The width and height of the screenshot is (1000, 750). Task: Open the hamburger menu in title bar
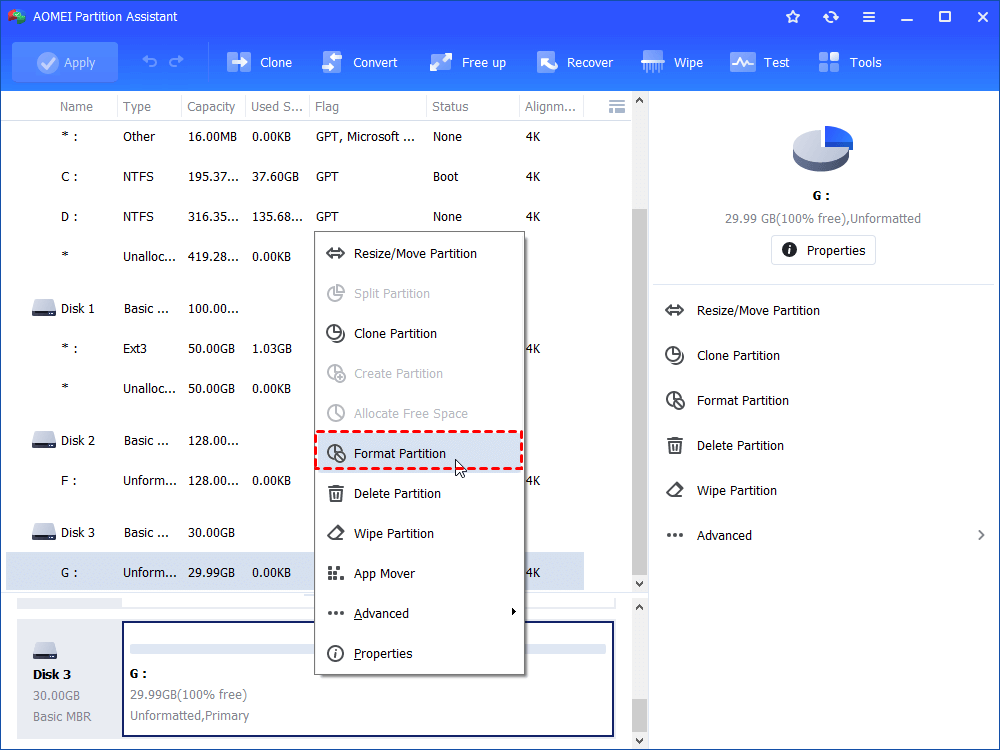[x=869, y=17]
